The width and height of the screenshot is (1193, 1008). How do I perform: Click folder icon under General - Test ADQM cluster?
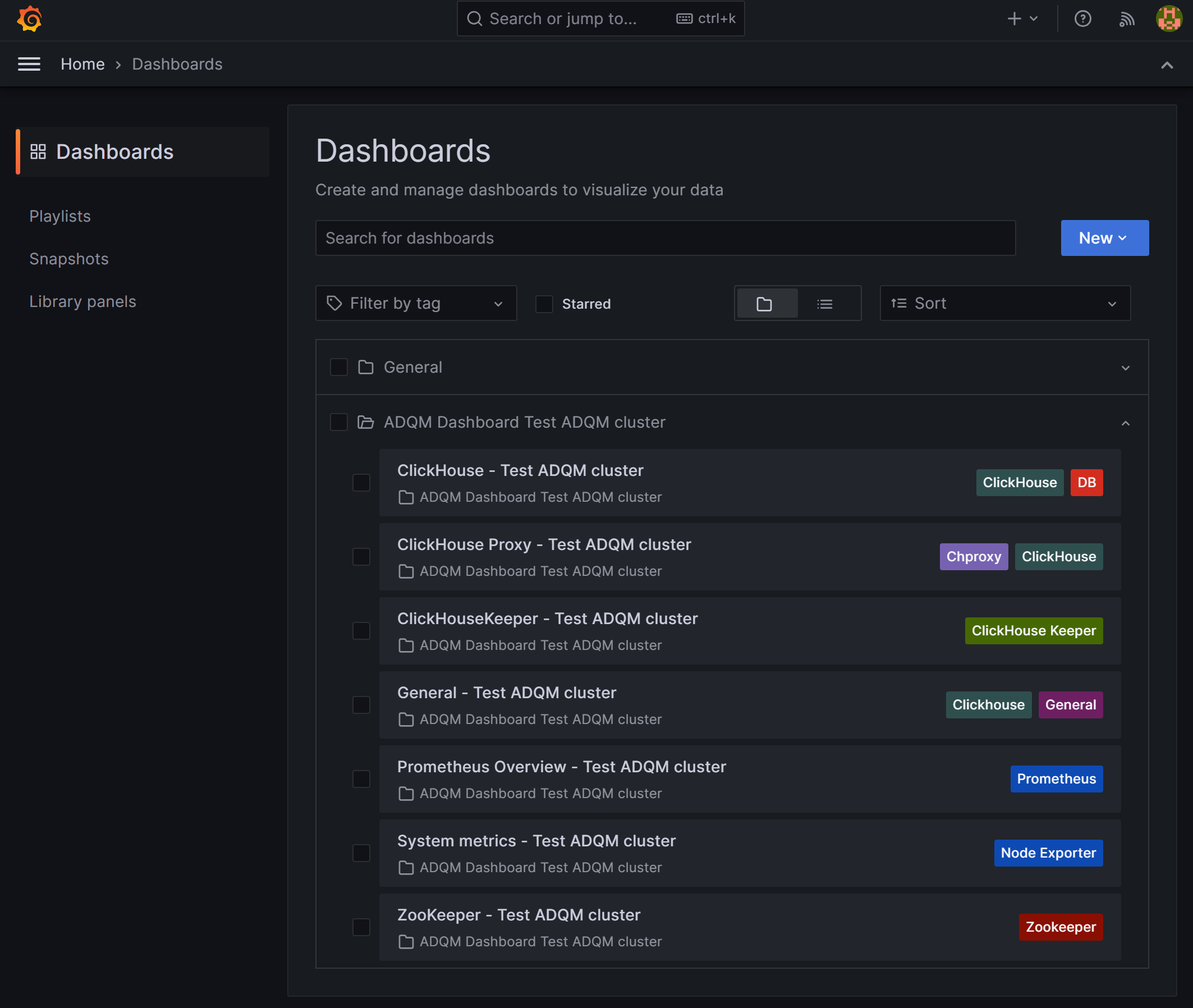point(406,720)
